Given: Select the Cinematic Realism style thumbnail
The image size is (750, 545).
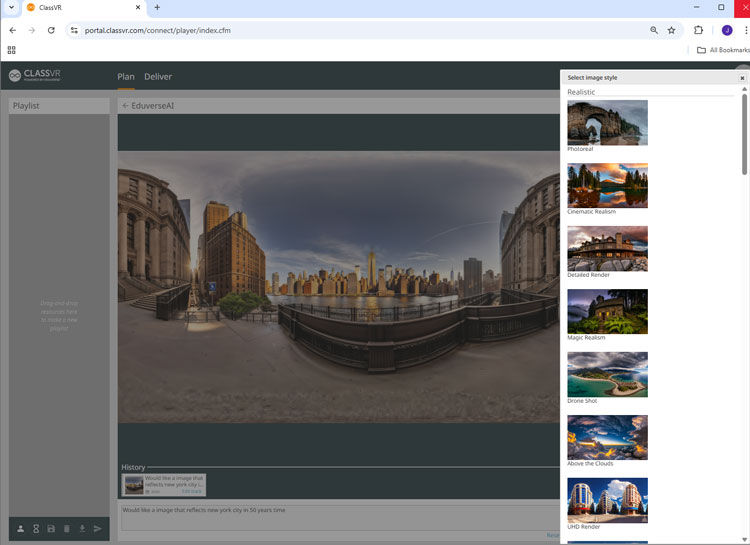Looking at the screenshot, I should (607, 185).
